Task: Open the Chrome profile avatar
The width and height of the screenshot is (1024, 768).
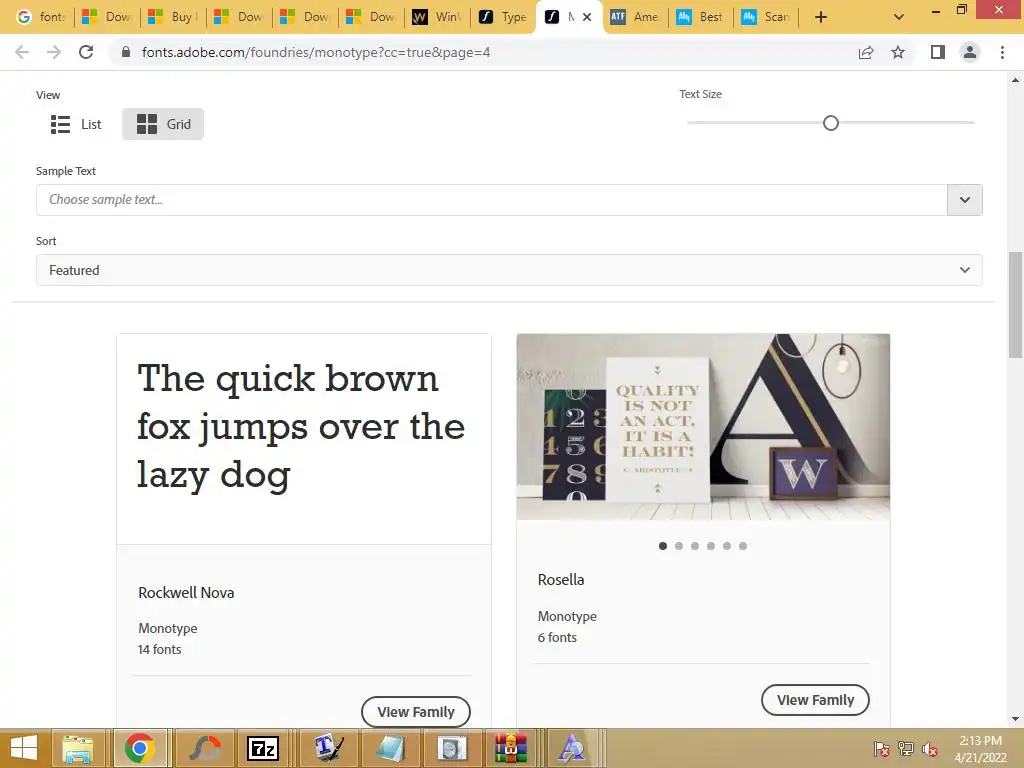Action: 970,52
